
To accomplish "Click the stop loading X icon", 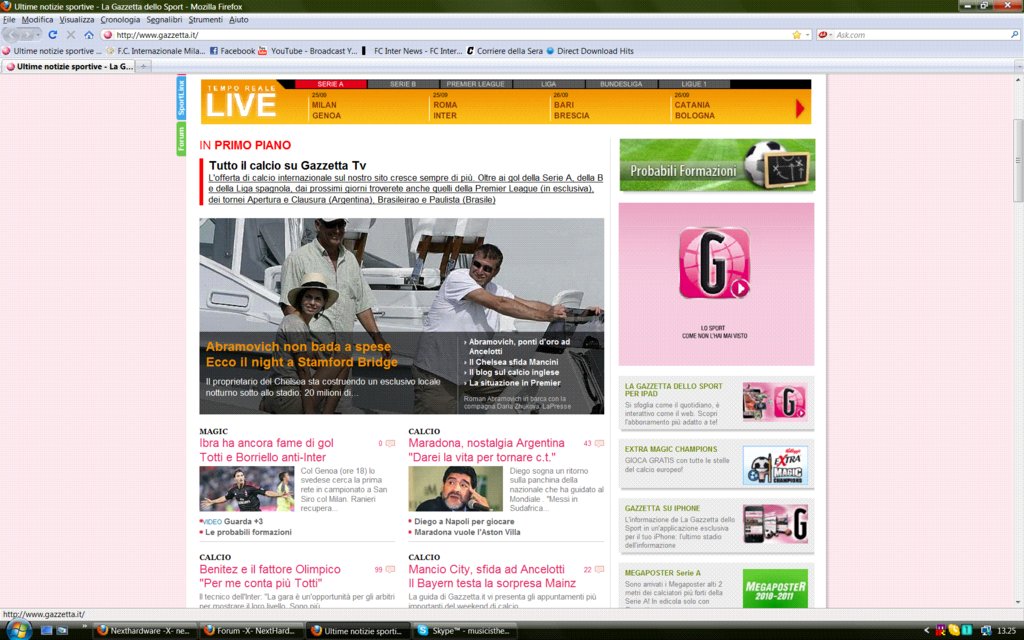I will [x=71, y=35].
